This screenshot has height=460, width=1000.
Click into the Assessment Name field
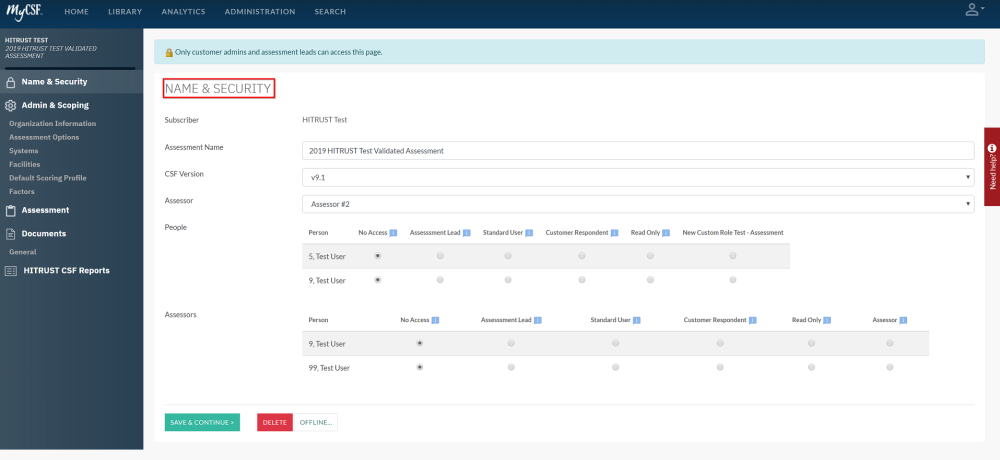pyautogui.click(x=638, y=151)
